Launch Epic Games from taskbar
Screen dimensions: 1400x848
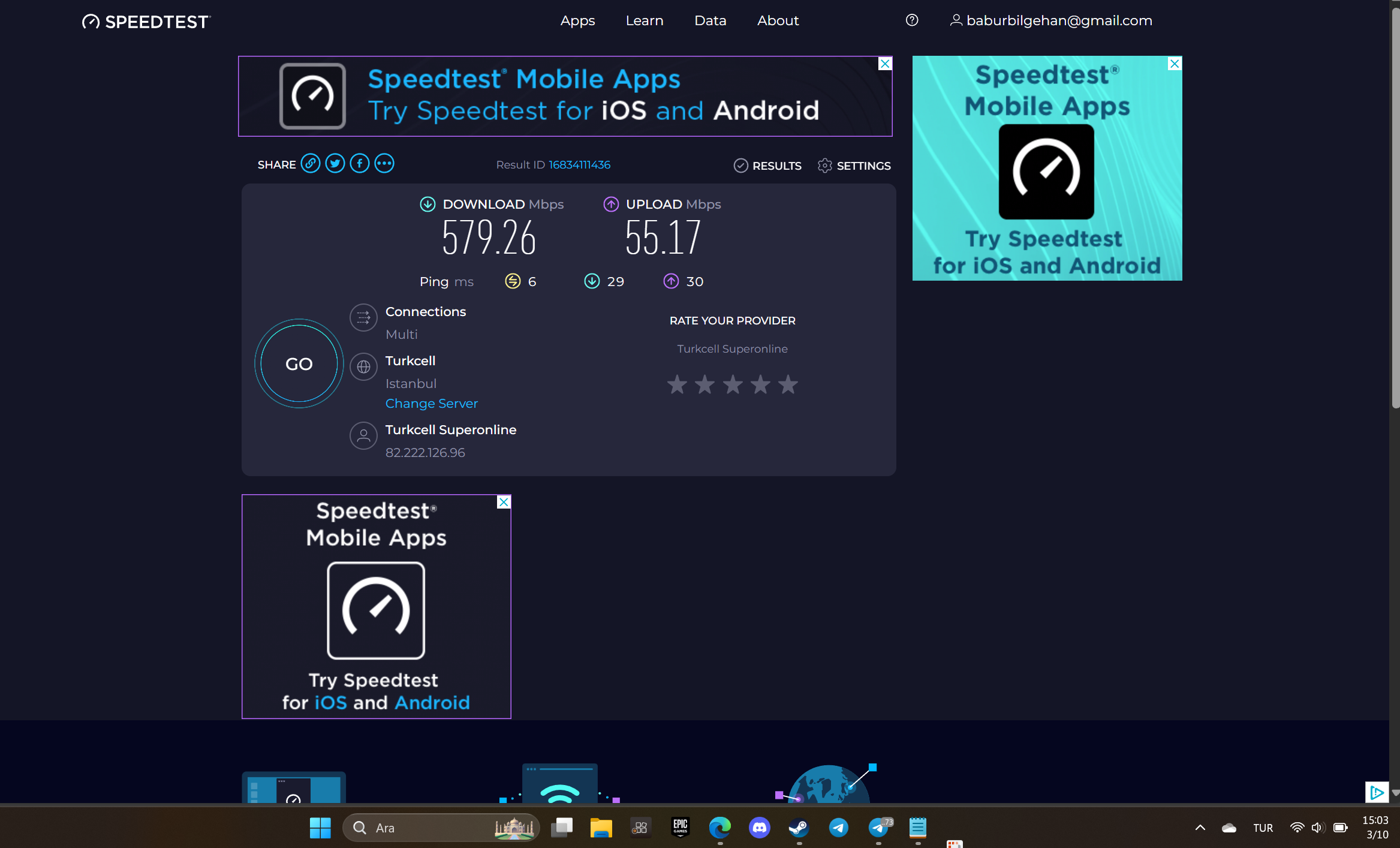680,828
